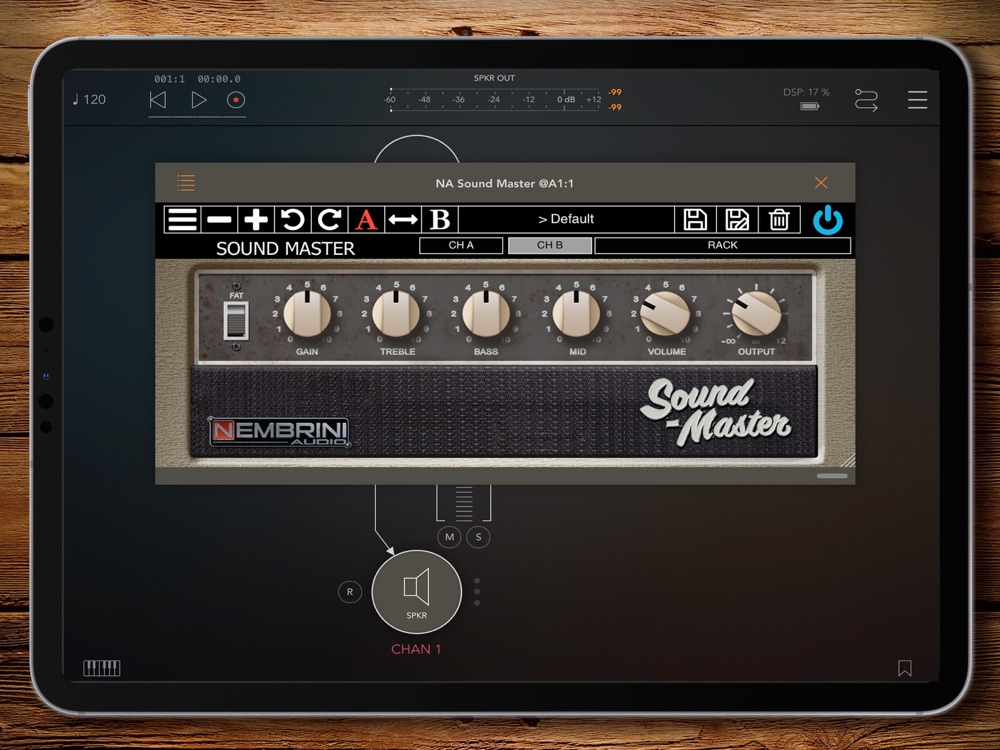Viewport: 1000px width, 750px height.
Task: Open the RACK tab
Action: (723, 246)
